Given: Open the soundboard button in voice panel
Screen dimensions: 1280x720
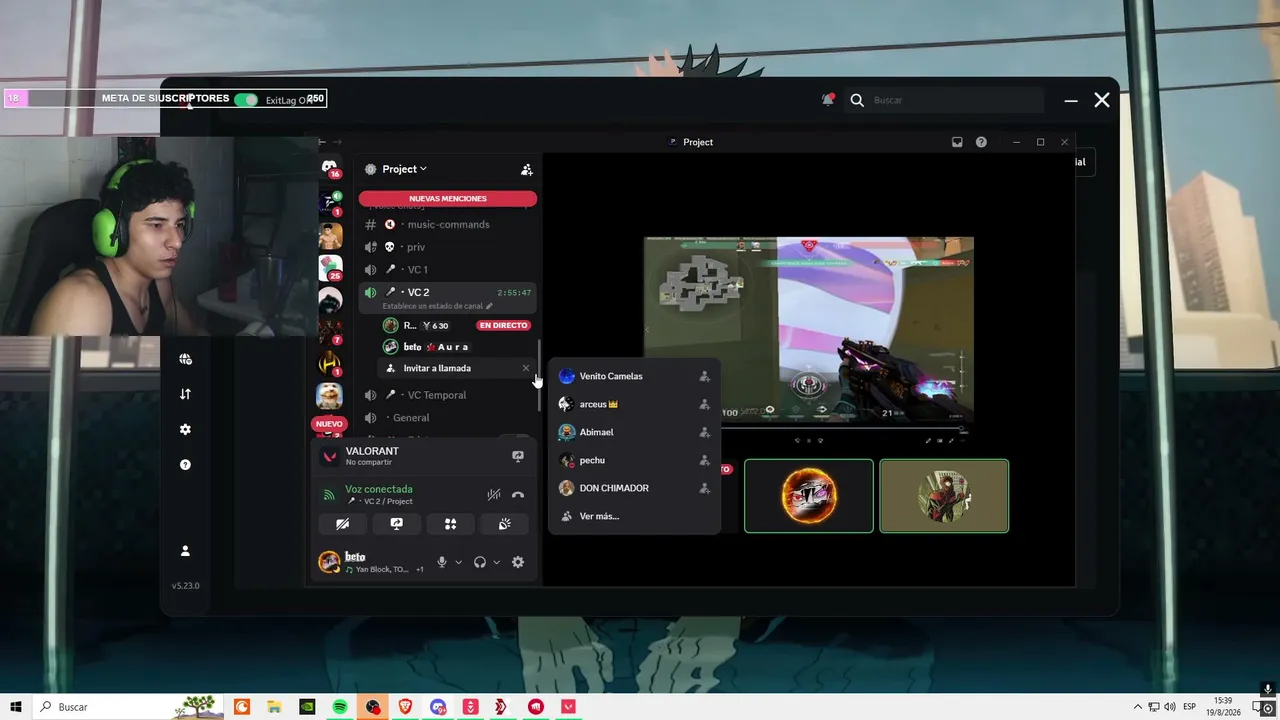Looking at the screenshot, I should (504, 524).
